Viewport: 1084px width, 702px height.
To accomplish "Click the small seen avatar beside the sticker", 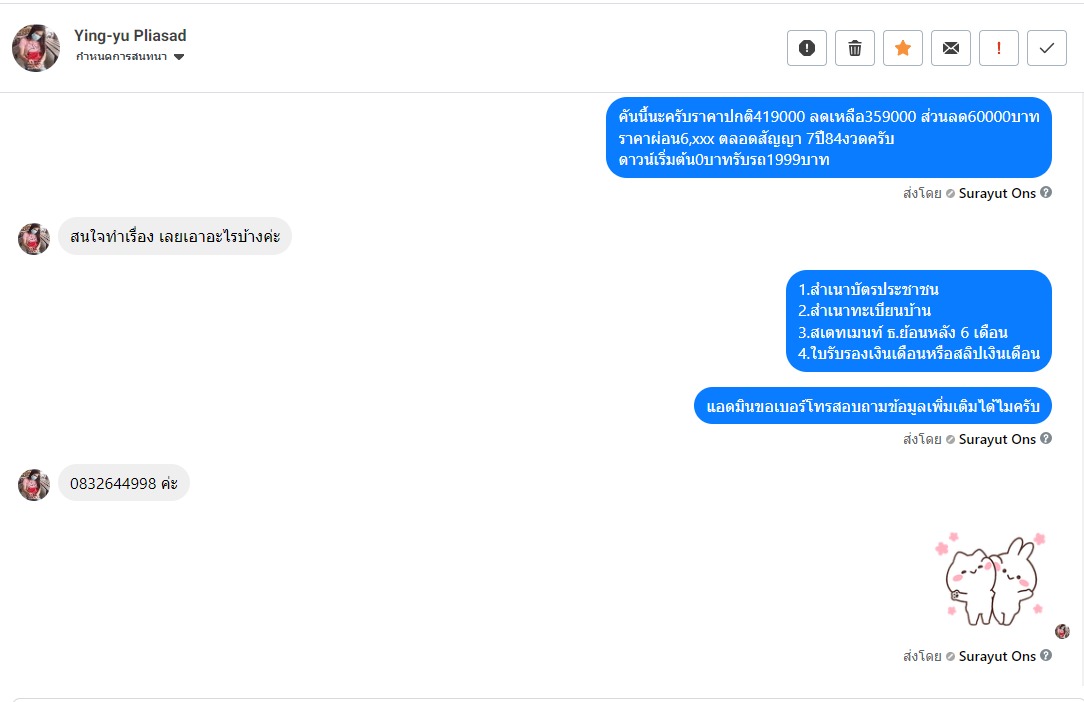I will click(x=1062, y=631).
